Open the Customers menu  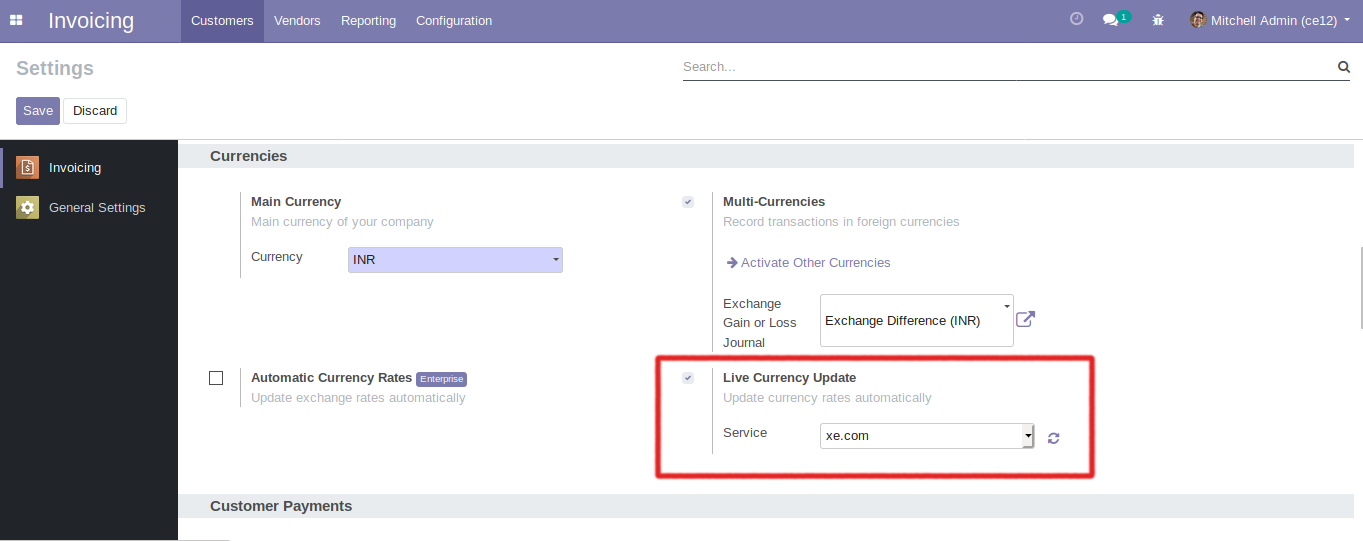click(222, 21)
